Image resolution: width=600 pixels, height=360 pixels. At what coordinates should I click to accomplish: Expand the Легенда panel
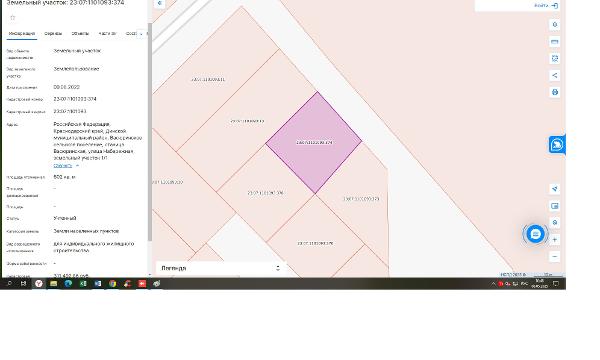pos(220,268)
